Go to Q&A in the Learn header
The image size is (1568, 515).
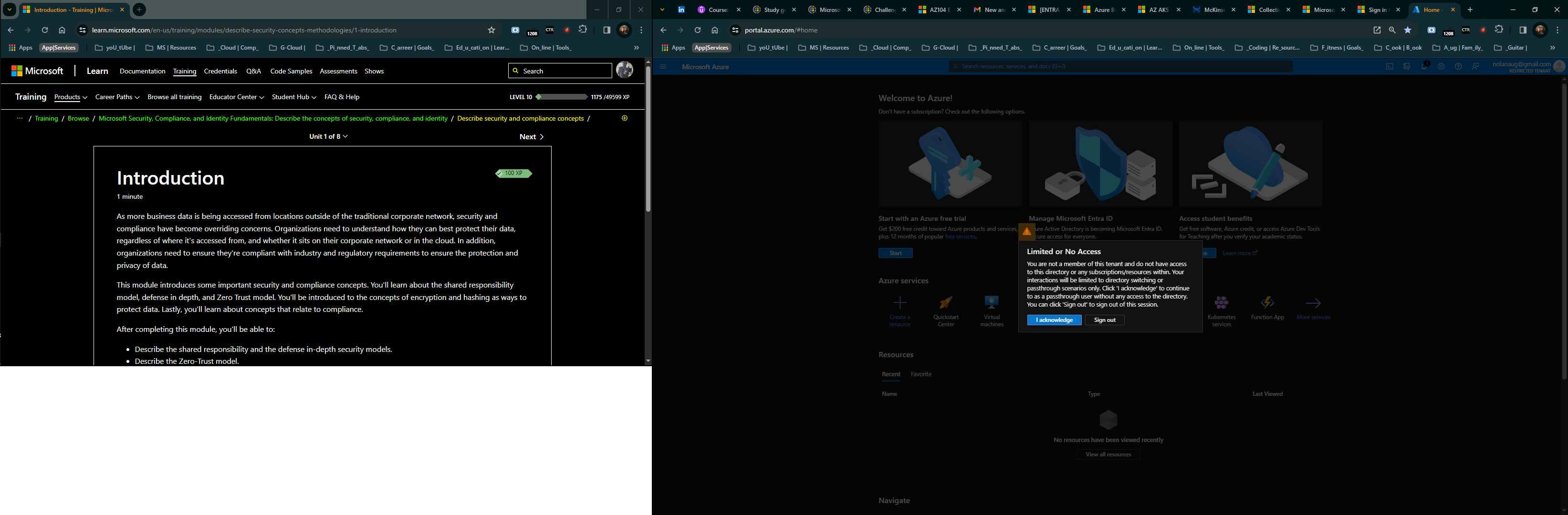click(253, 71)
